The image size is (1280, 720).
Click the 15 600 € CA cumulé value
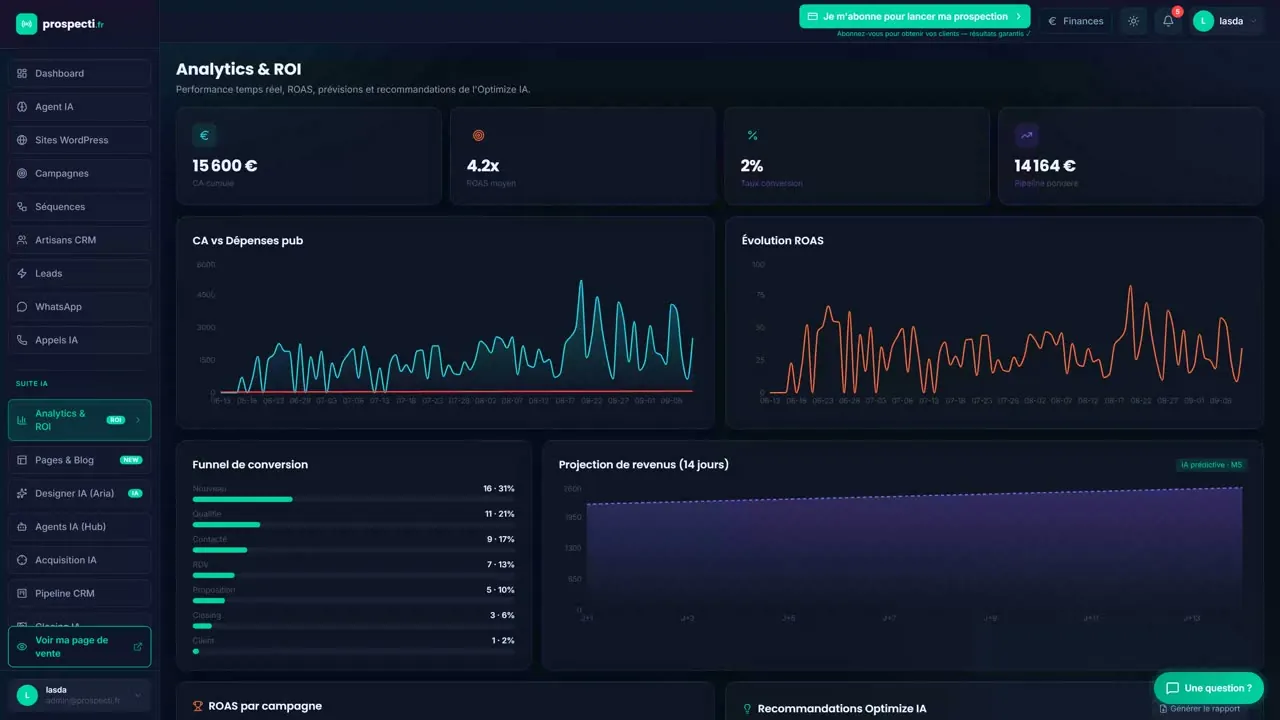tap(225, 166)
